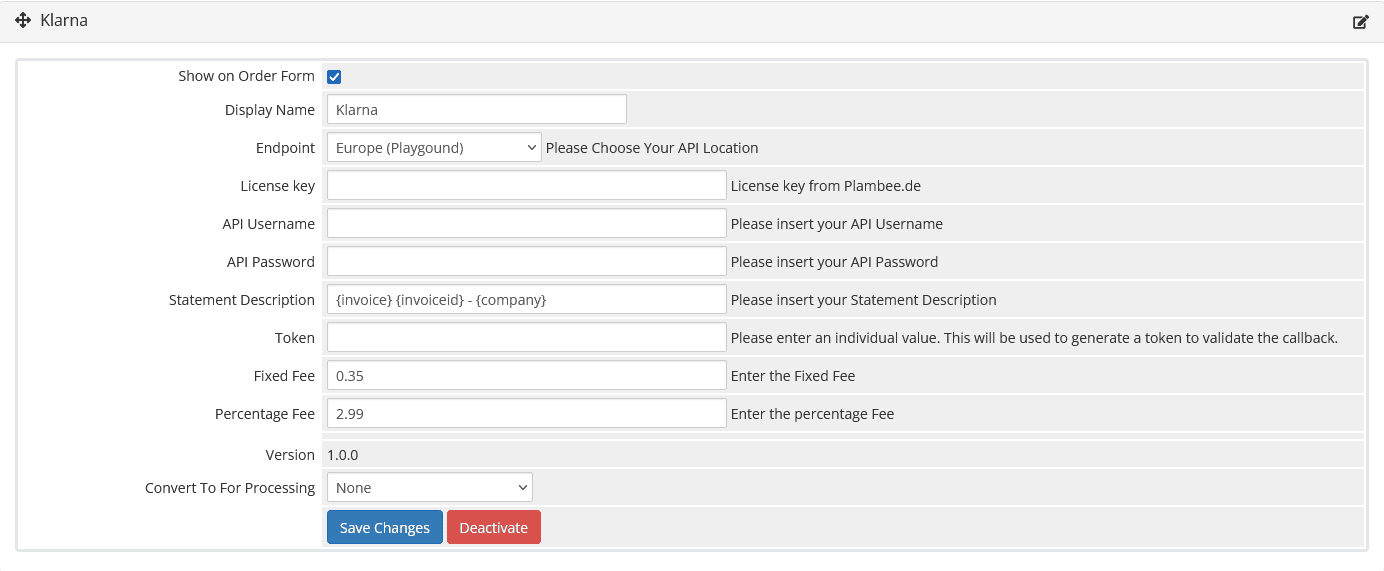Focus the Fixed Fee field showing 0.35

coord(526,376)
